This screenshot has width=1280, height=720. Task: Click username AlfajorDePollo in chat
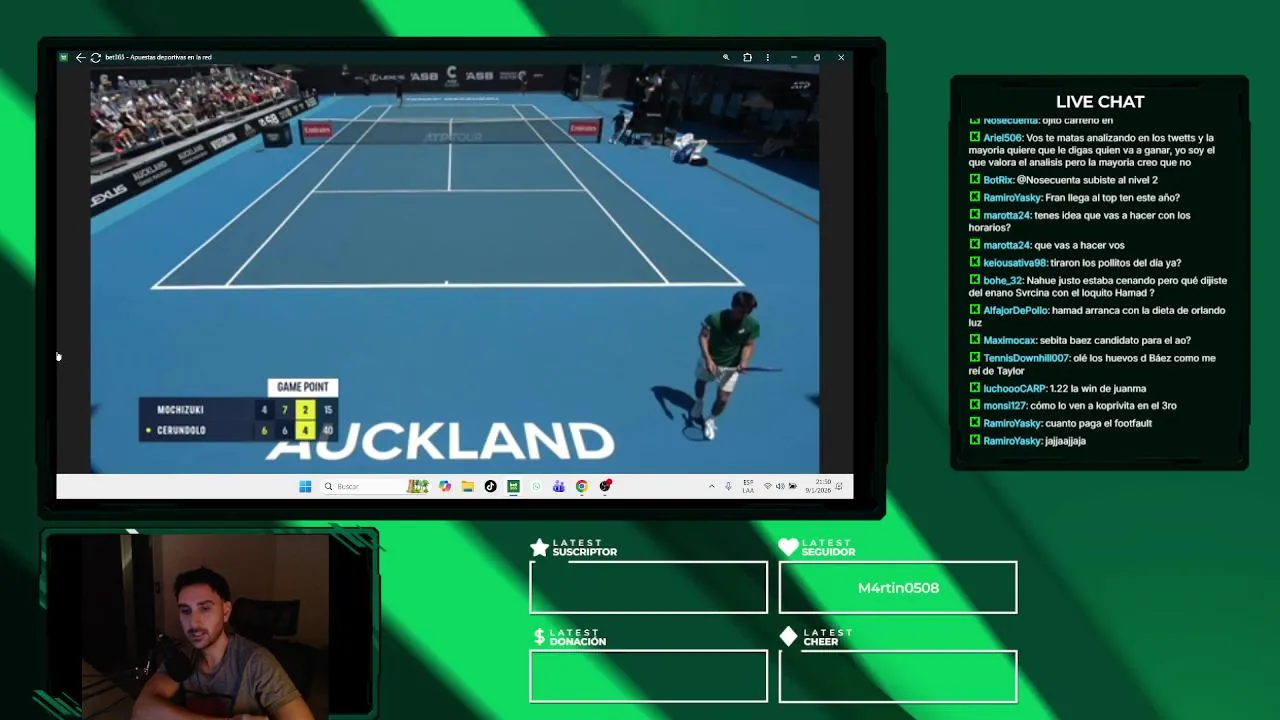(1015, 311)
